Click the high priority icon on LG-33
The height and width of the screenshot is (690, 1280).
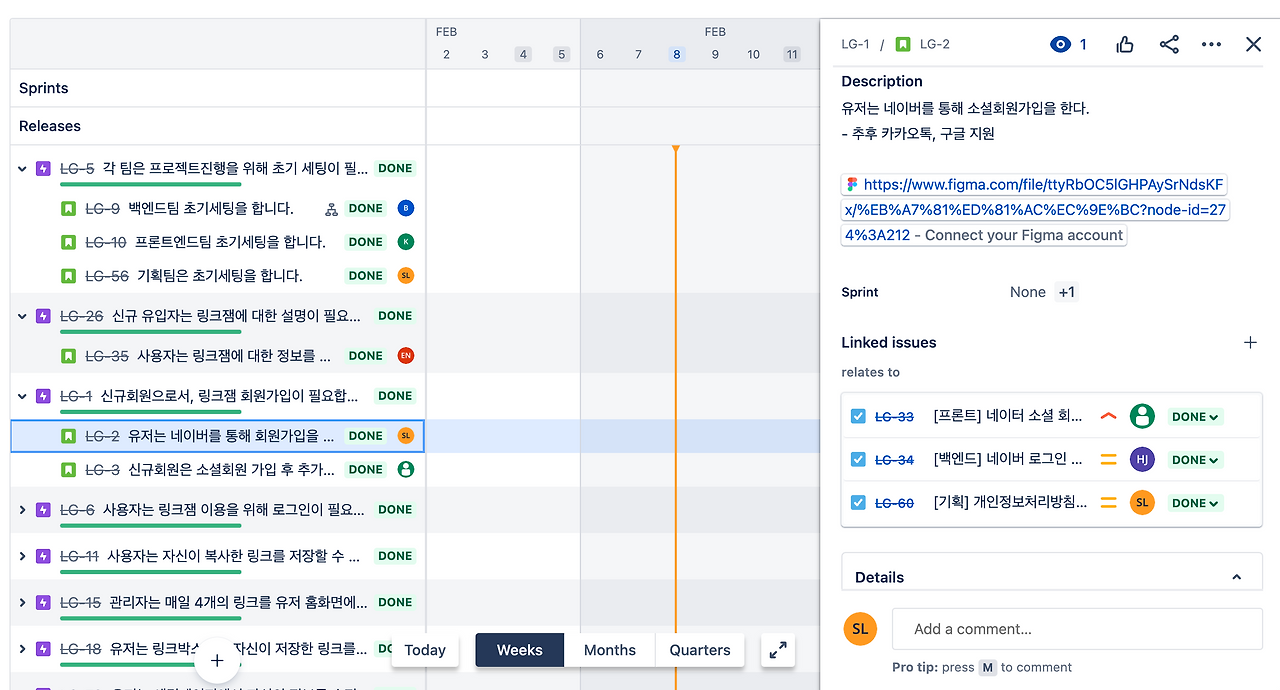point(1108,416)
